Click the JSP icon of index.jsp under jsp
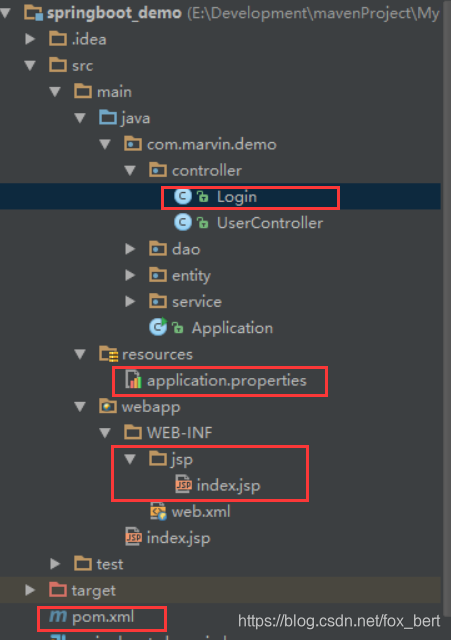 tap(183, 484)
